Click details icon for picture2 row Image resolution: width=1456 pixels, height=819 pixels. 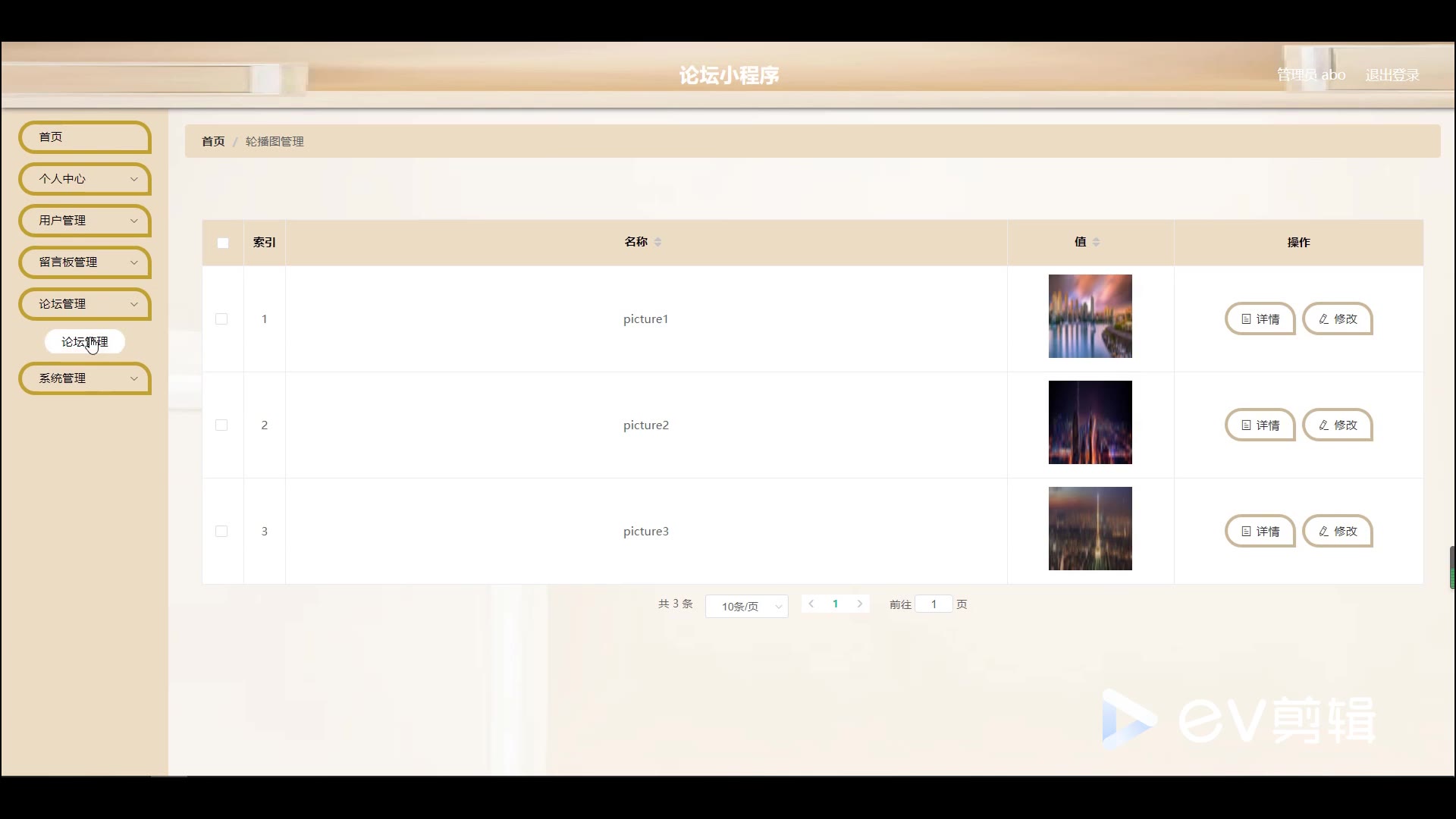(x=1246, y=425)
